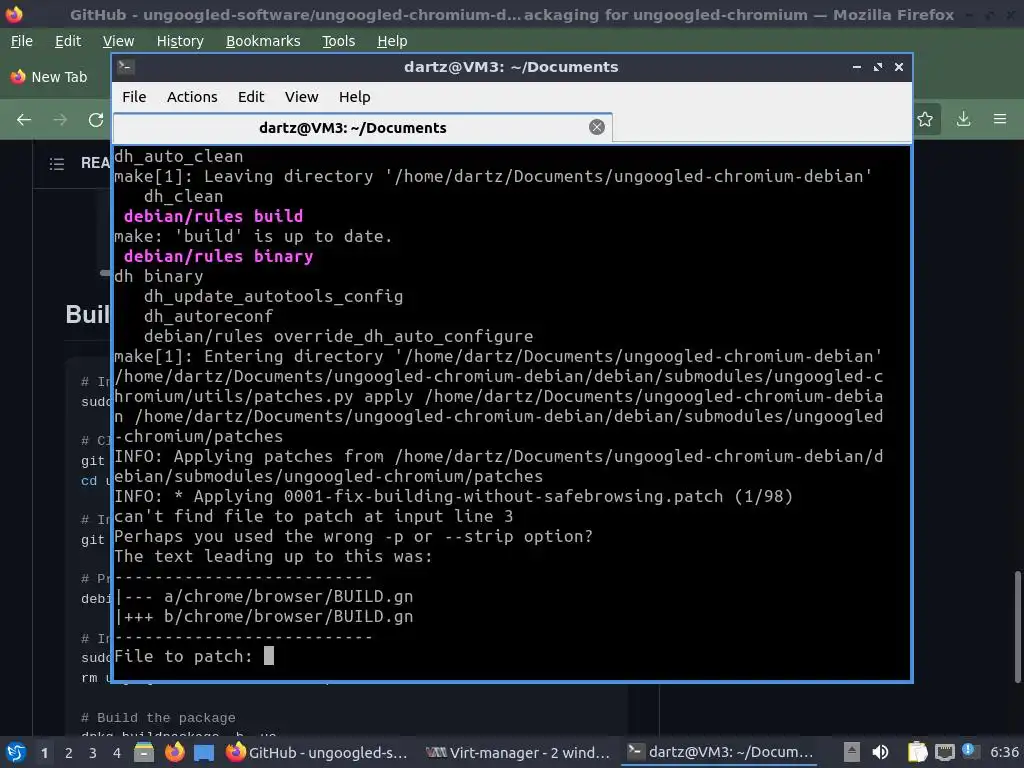This screenshot has width=1024, height=768.
Task: Click the removable media eject tray icon
Action: (x=851, y=752)
